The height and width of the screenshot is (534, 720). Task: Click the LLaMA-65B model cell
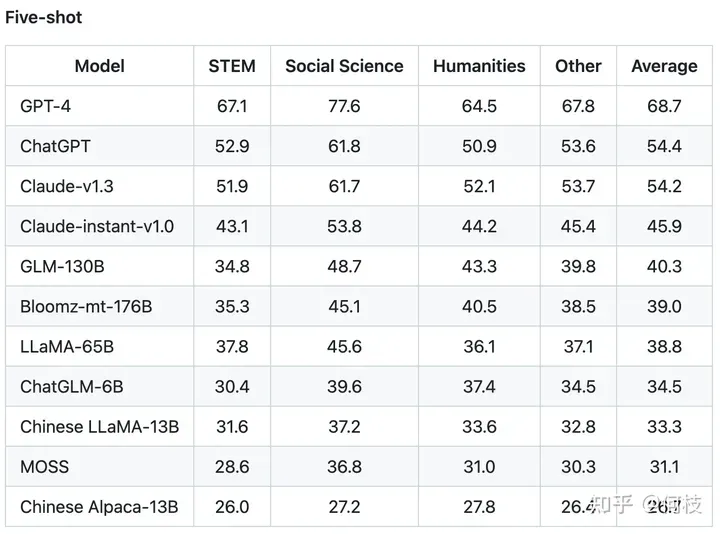click(67, 346)
